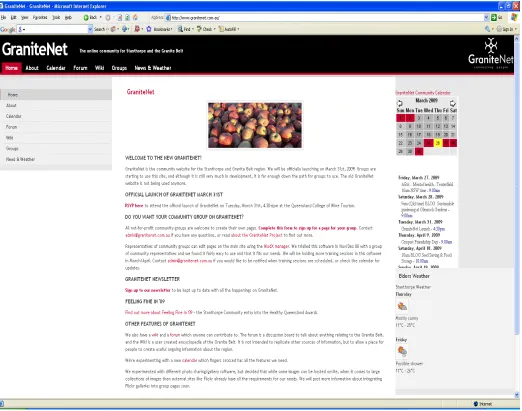The image size is (522, 411).
Task: Click the page vertical scrollbar
Action: (517, 217)
